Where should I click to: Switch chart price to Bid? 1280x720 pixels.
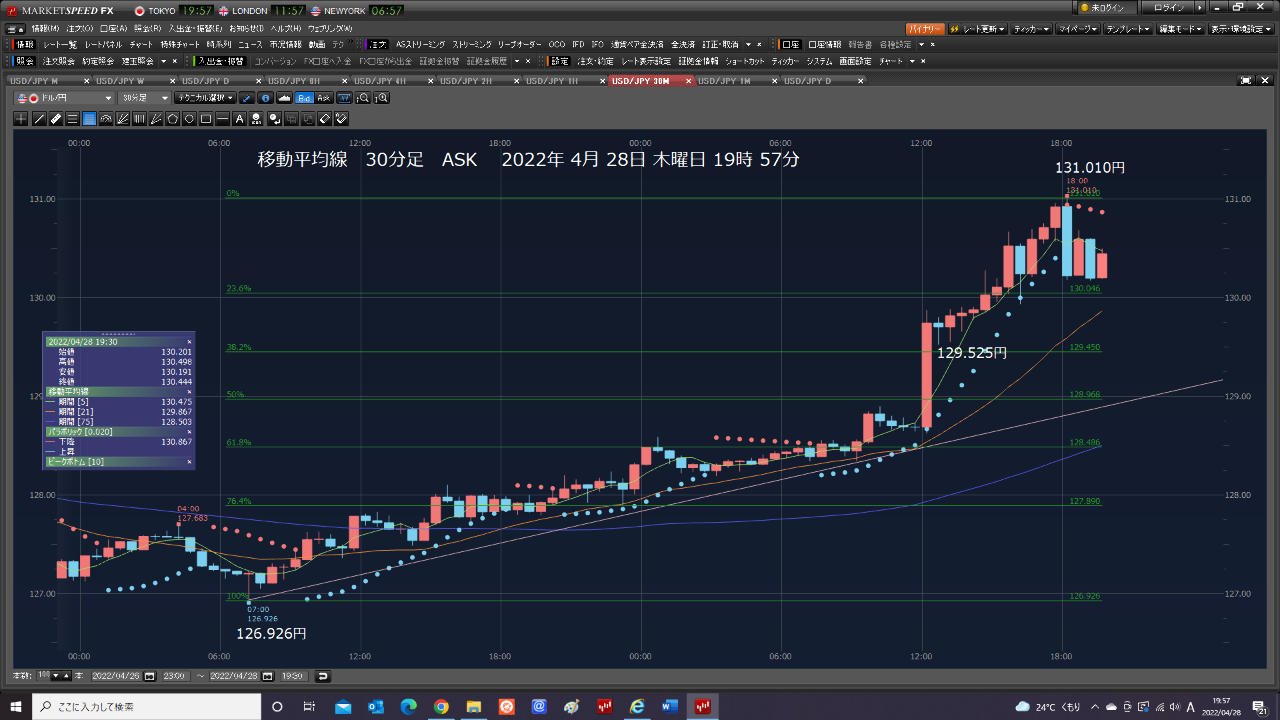tap(305, 98)
